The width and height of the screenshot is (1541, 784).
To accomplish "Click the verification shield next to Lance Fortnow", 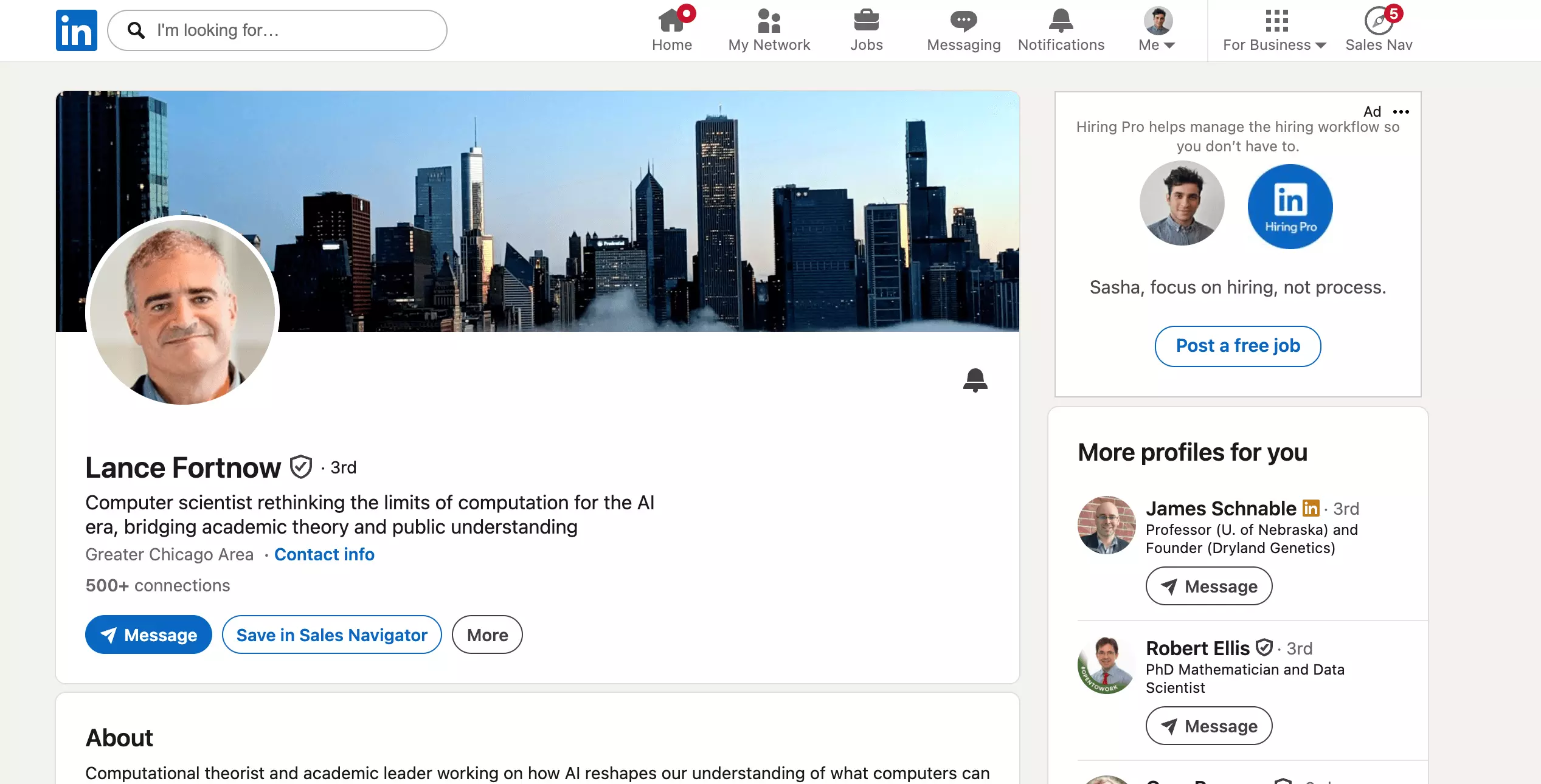I will tap(301, 467).
